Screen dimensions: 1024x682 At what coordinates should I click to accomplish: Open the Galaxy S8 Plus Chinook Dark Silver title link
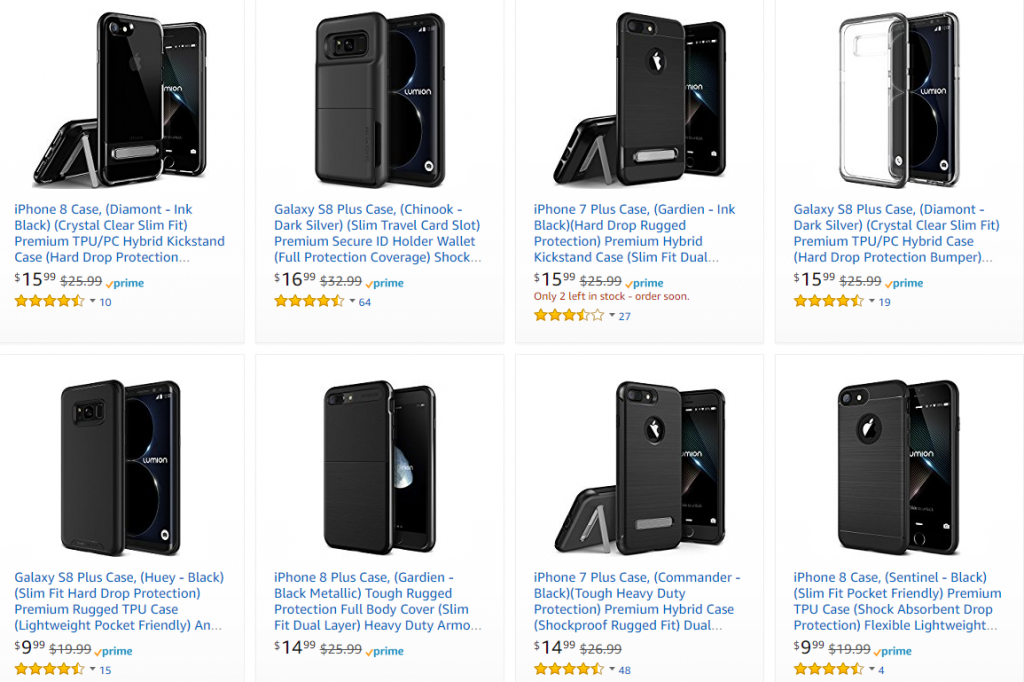(x=377, y=233)
